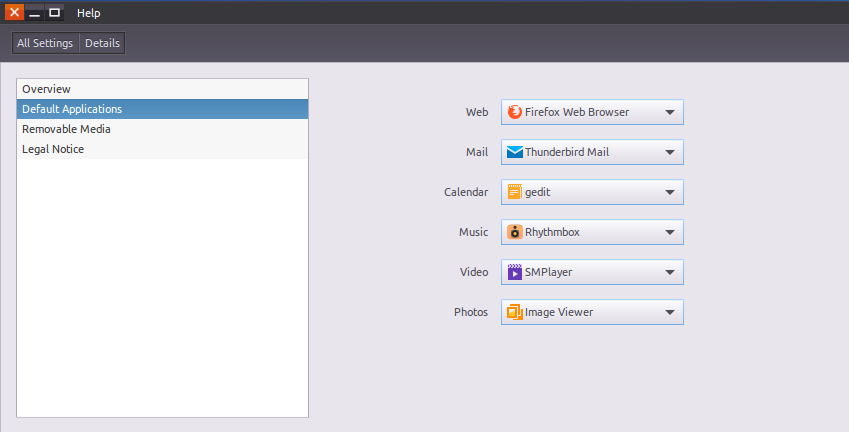This screenshot has height=432, width=849.
Task: Click the Music label
Action: [x=474, y=232]
